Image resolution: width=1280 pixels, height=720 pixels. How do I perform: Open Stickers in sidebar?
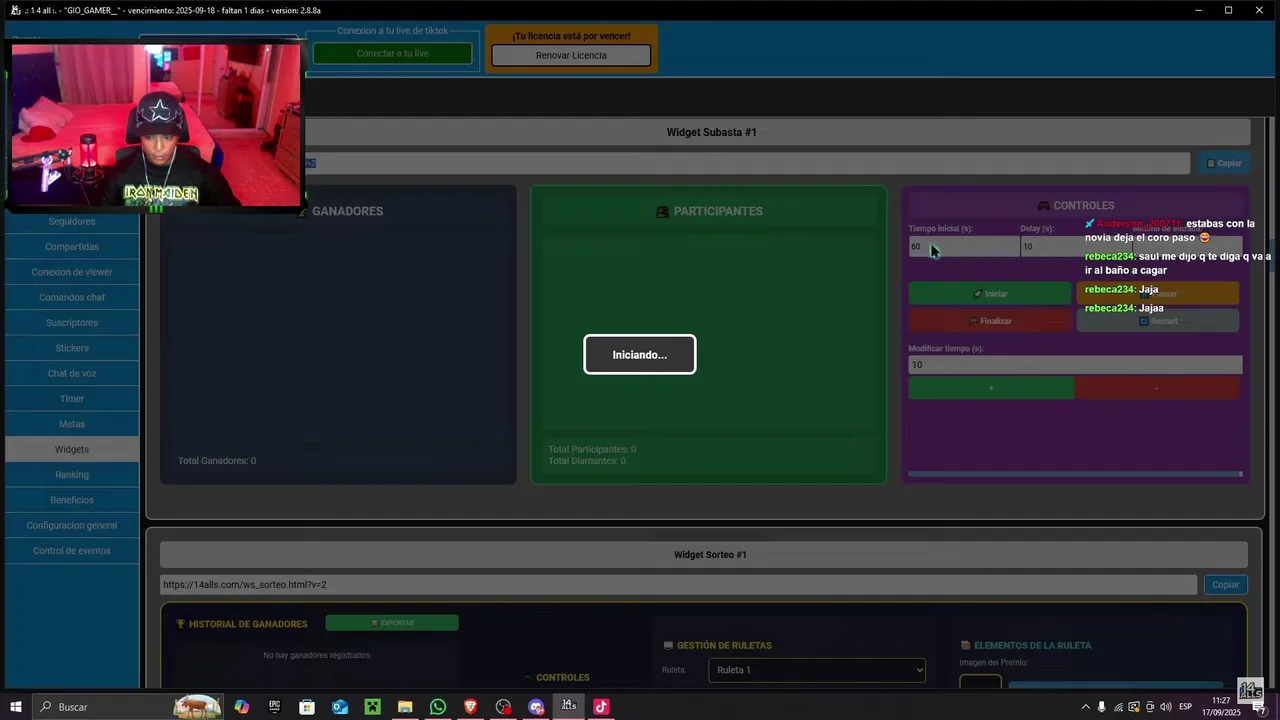click(72, 348)
